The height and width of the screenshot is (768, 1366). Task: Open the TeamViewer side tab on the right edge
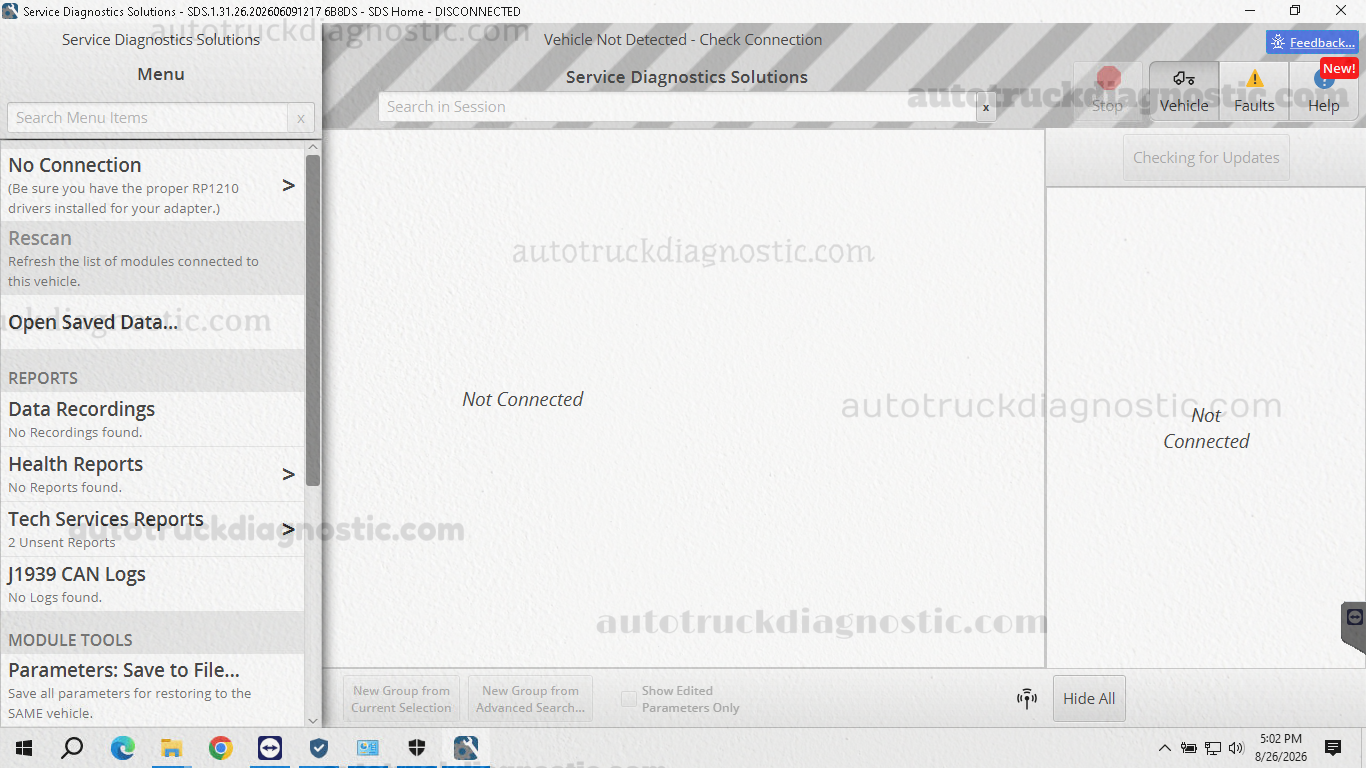1354,627
